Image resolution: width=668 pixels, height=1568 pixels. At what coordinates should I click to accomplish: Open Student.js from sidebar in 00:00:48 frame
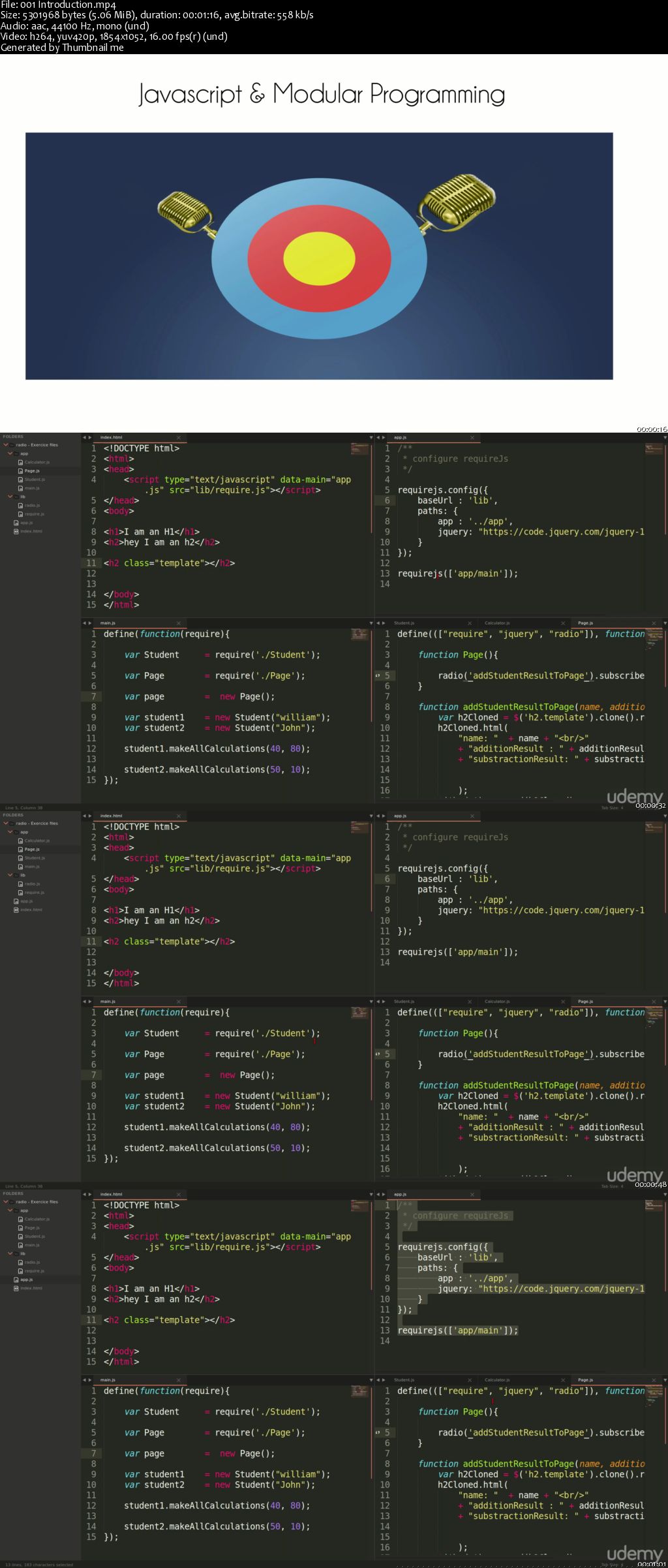[x=35, y=858]
